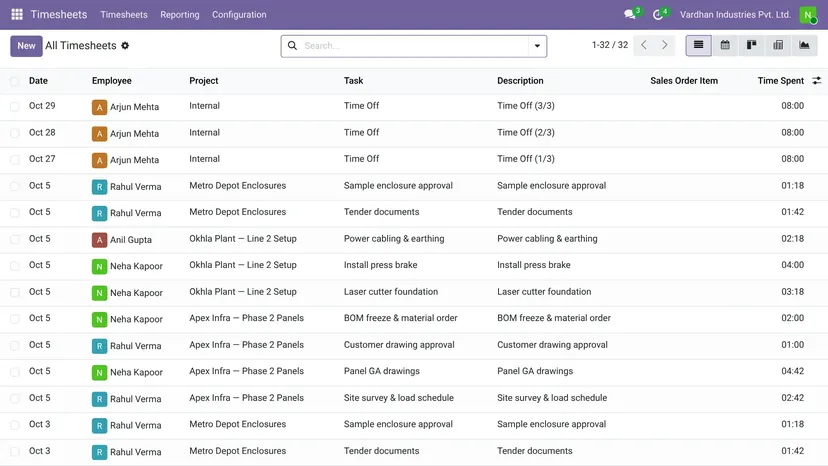Click Neha Kapoor avatar on Install press brake row
The height and width of the screenshot is (466, 828).
pos(99,266)
